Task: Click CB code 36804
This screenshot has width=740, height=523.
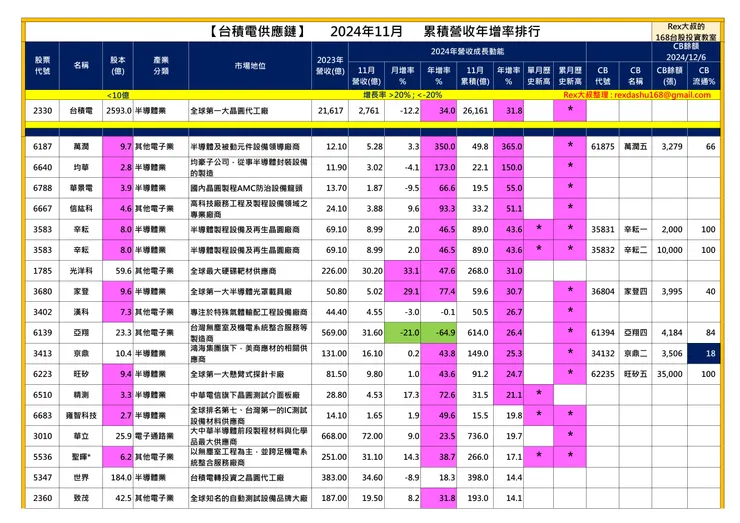Action: pos(603,292)
